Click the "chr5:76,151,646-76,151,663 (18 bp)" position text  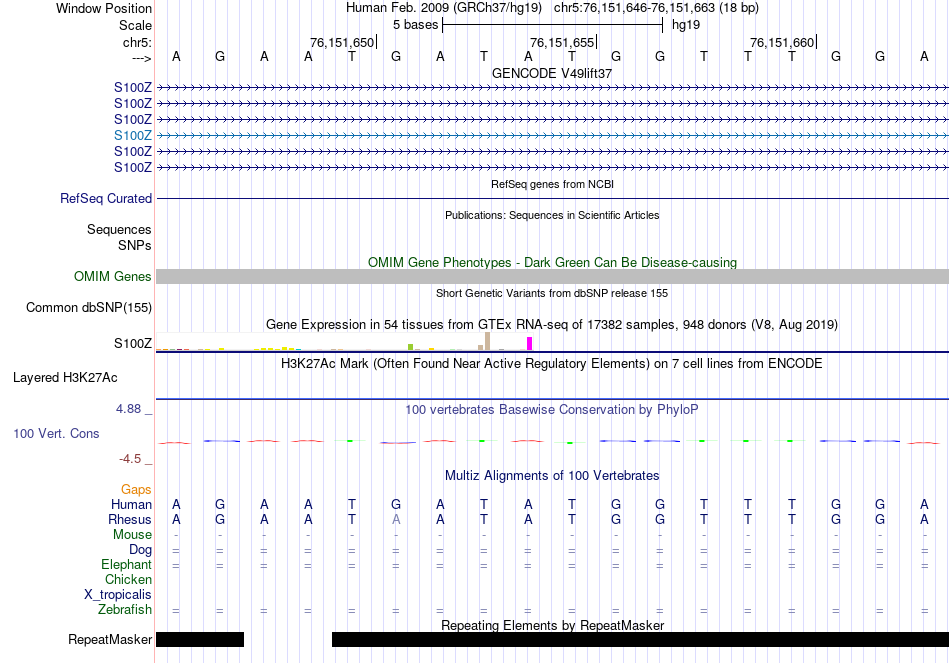[656, 8]
